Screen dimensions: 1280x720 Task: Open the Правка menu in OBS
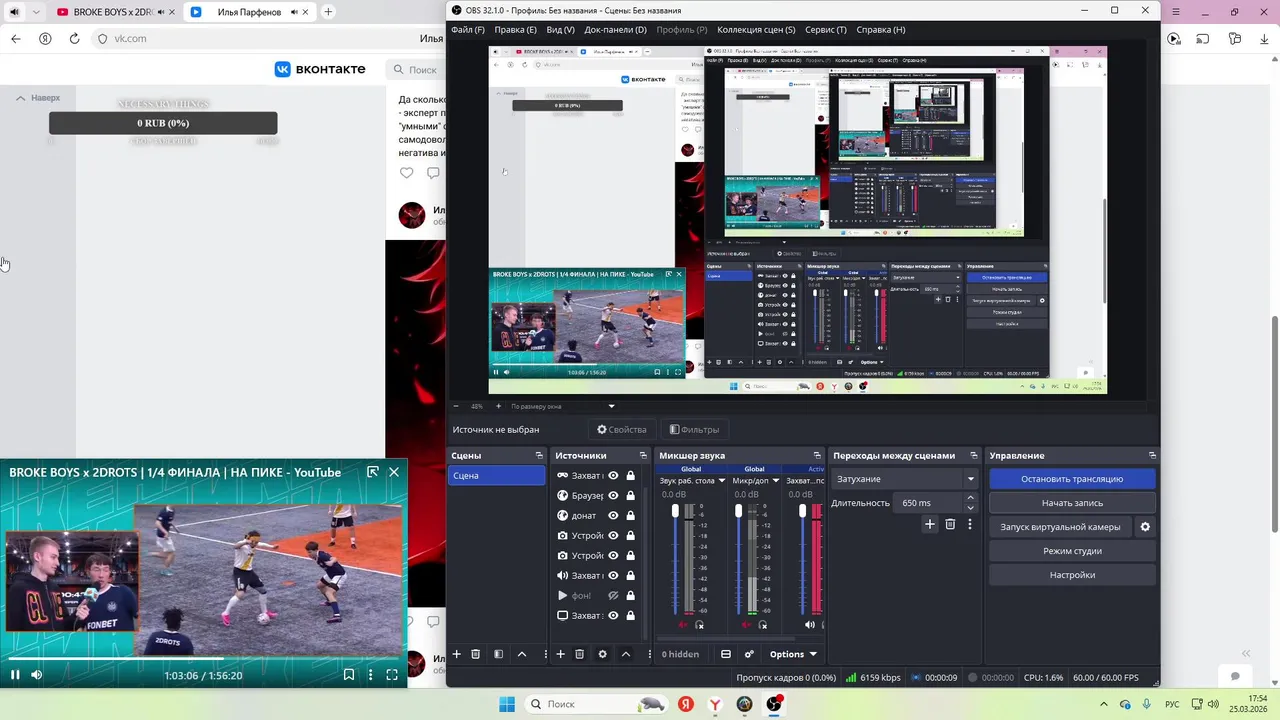[x=515, y=30]
